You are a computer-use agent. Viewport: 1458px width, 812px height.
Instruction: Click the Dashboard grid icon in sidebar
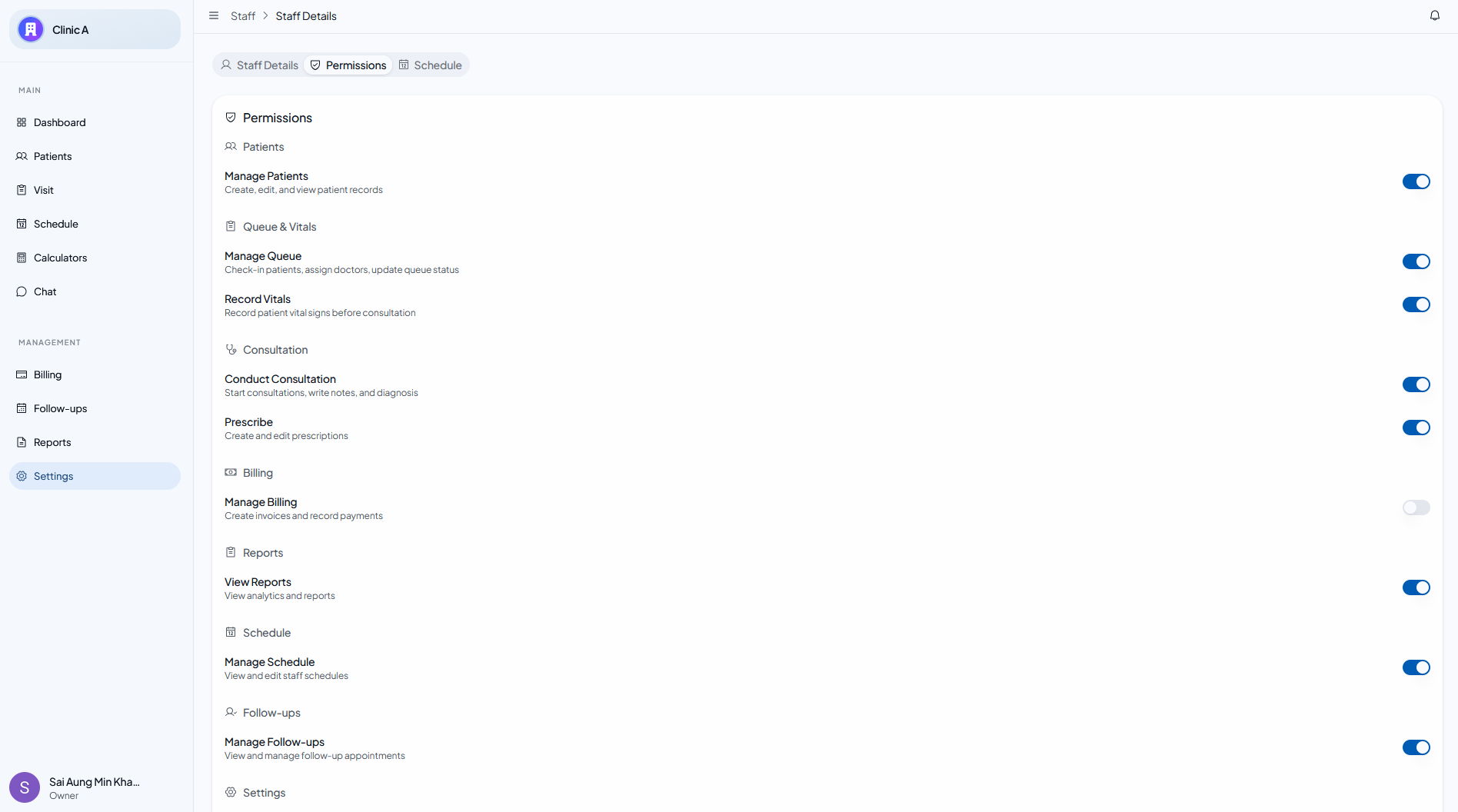22,122
